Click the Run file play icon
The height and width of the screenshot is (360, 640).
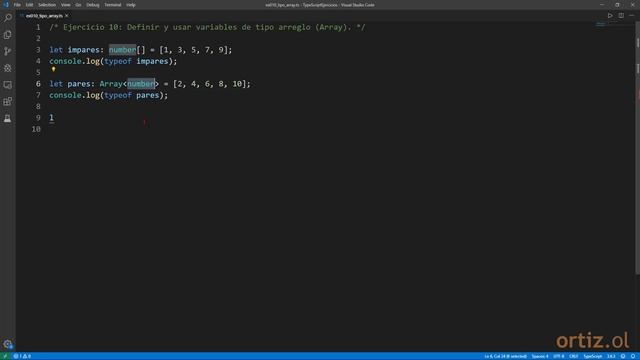(x=610, y=16)
